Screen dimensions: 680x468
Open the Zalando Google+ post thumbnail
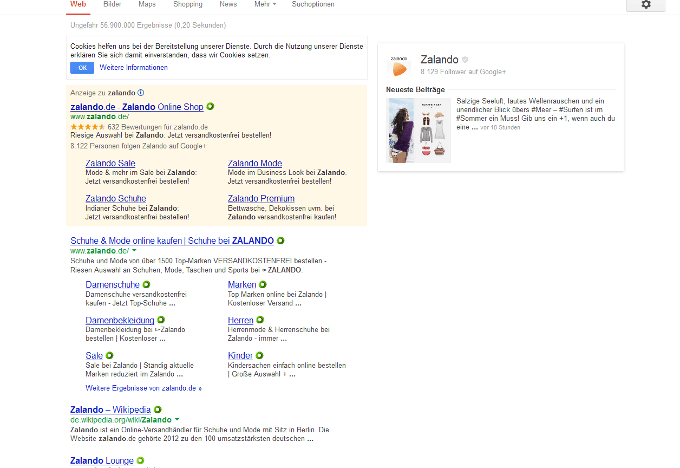[418, 130]
